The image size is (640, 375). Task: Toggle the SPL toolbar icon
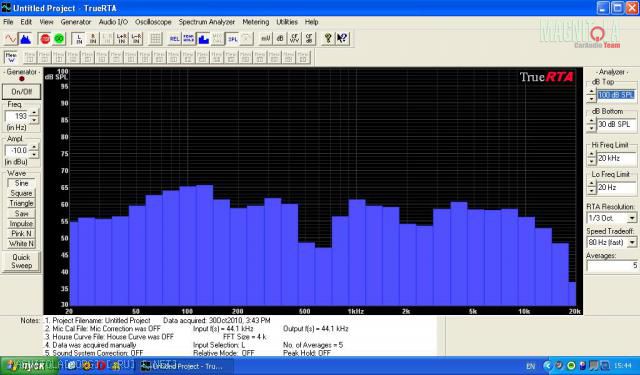[x=233, y=39]
